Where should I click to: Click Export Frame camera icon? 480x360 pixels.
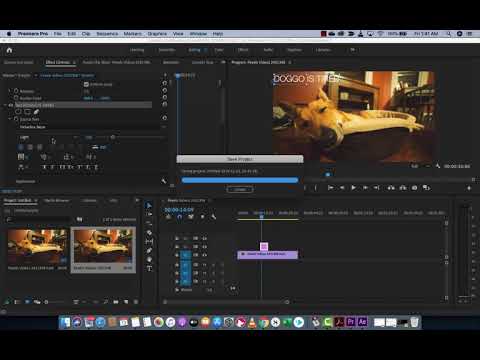point(414,188)
